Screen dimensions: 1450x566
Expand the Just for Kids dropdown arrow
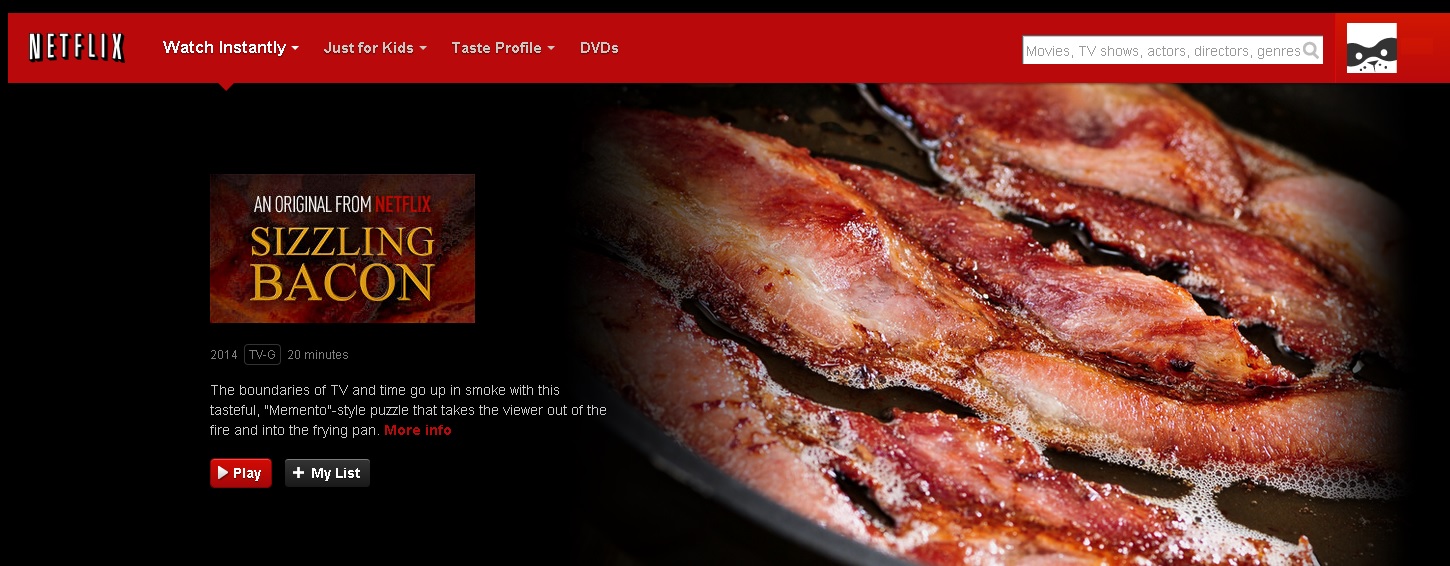(423, 48)
